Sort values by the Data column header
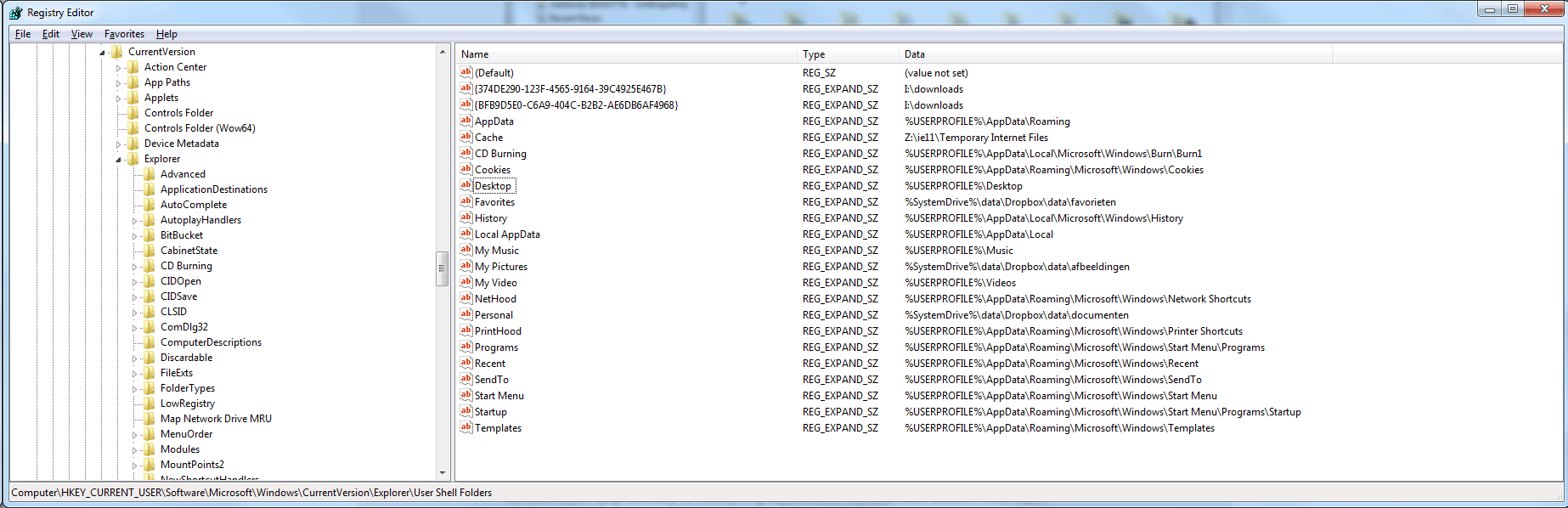This screenshot has width=1568, height=508. click(1115, 54)
